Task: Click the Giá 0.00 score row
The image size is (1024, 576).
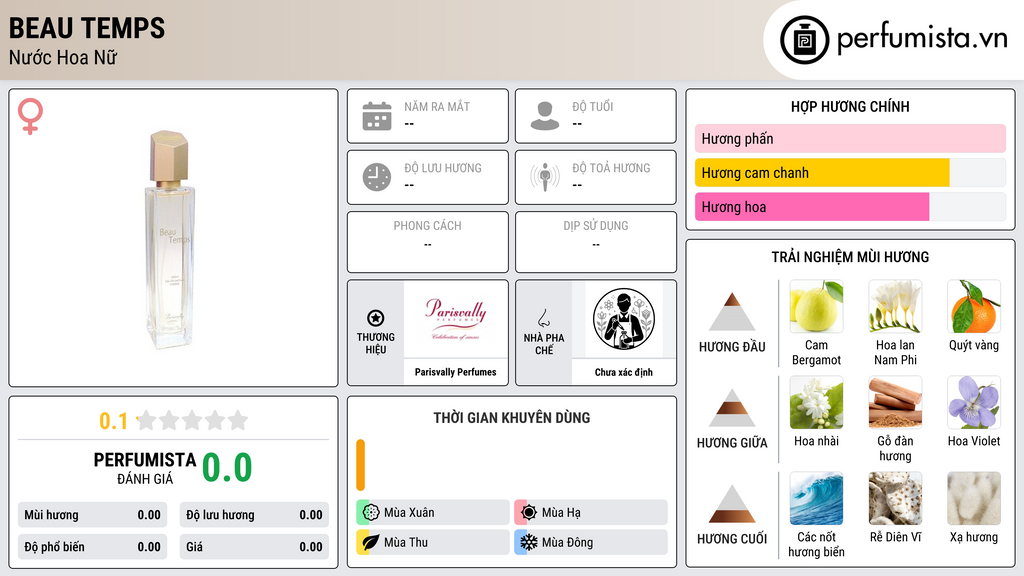Action: tap(254, 547)
